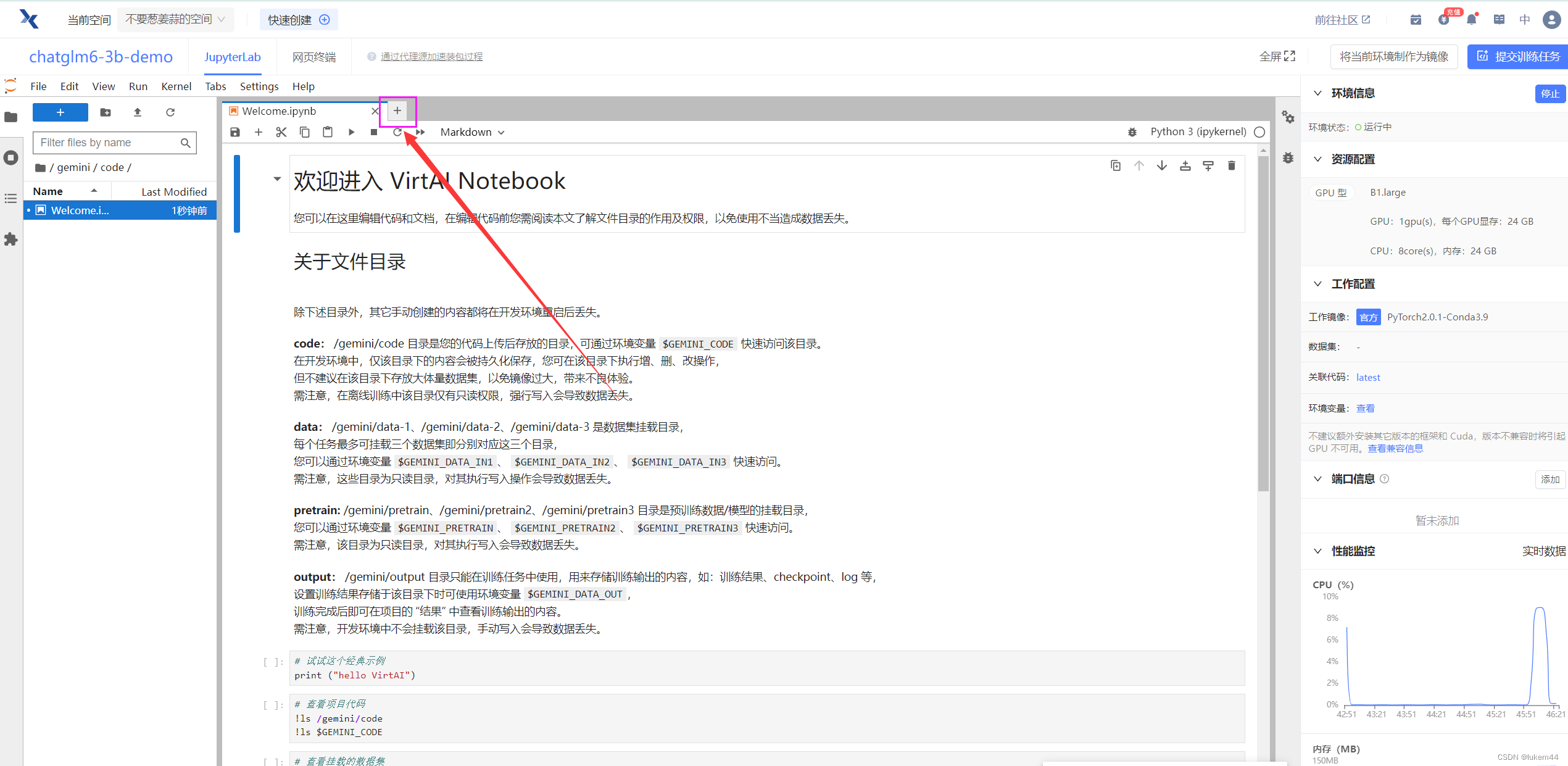Open the Kernel menu

176,86
